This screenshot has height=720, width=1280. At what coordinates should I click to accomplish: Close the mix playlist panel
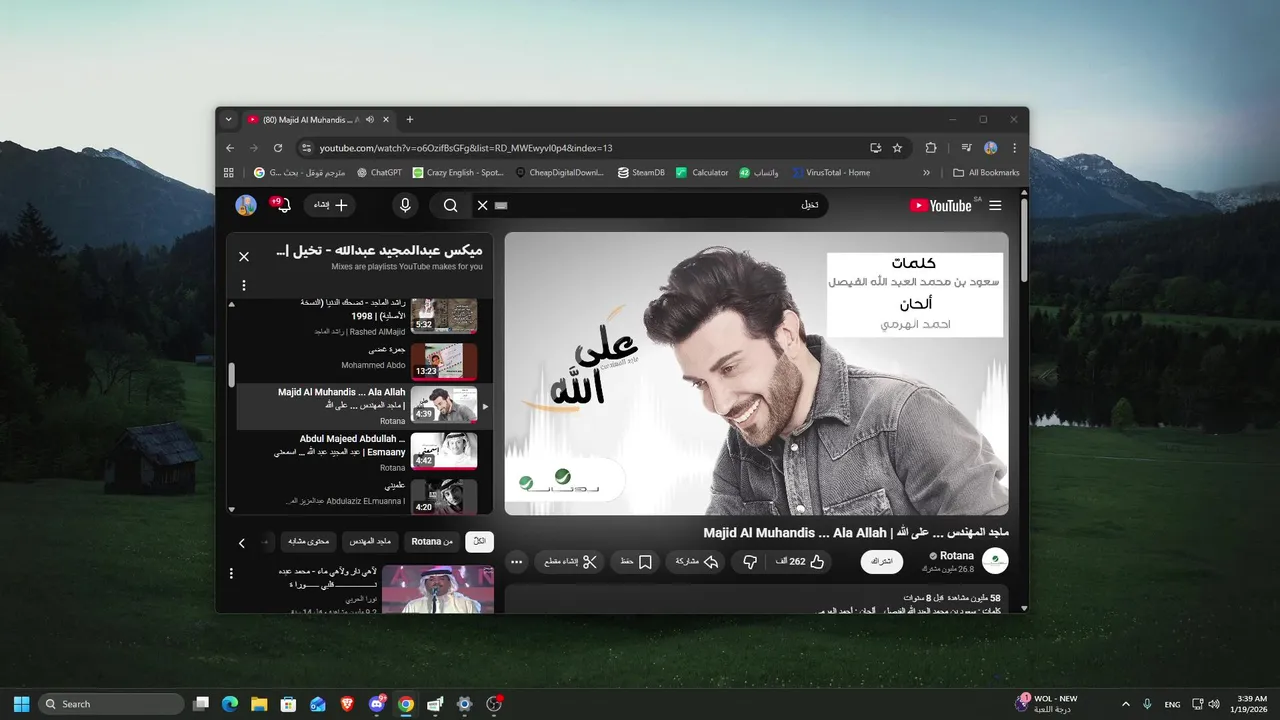(x=244, y=257)
